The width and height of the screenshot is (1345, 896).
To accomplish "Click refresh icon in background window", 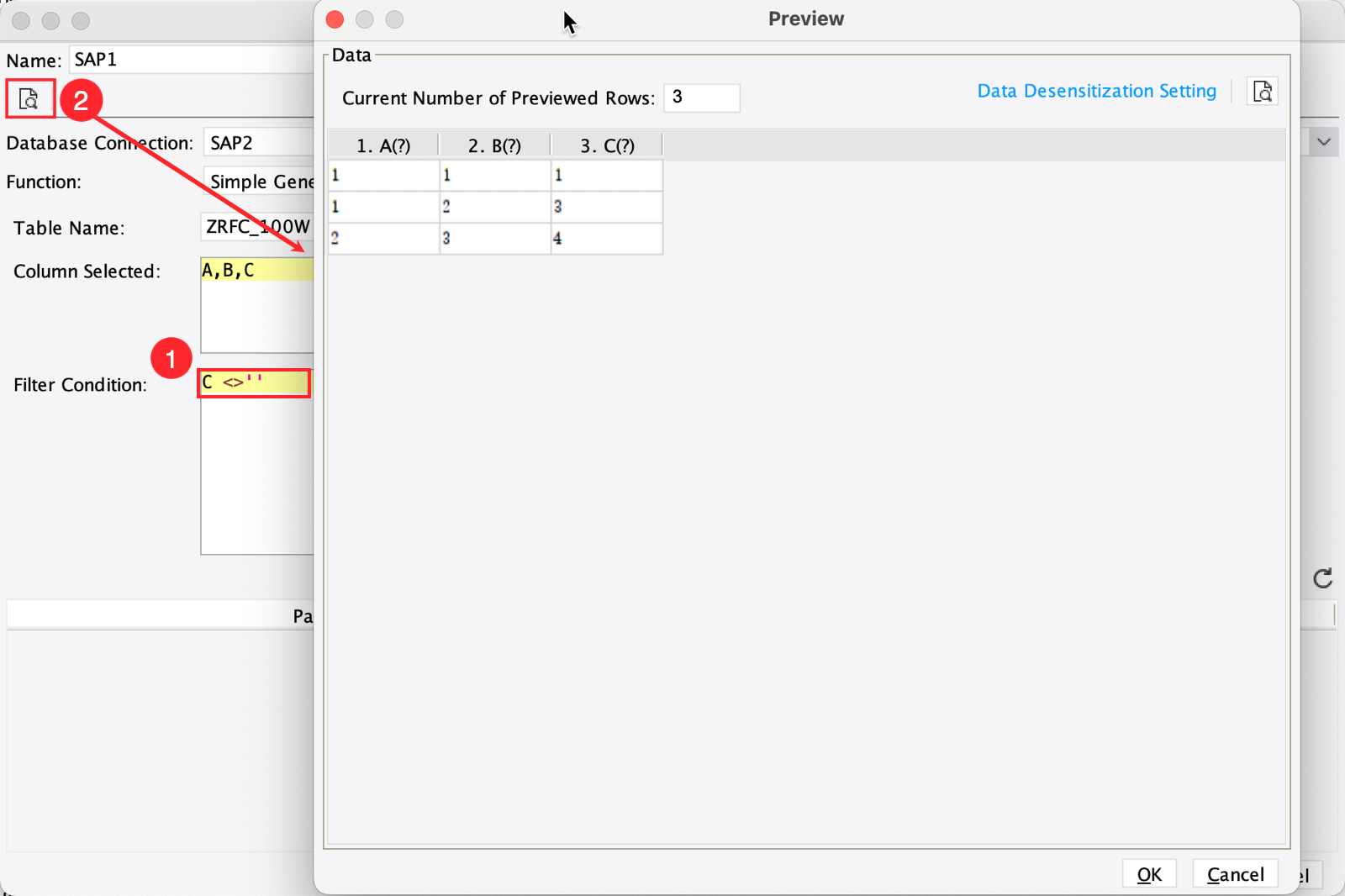I will pos(1322,578).
